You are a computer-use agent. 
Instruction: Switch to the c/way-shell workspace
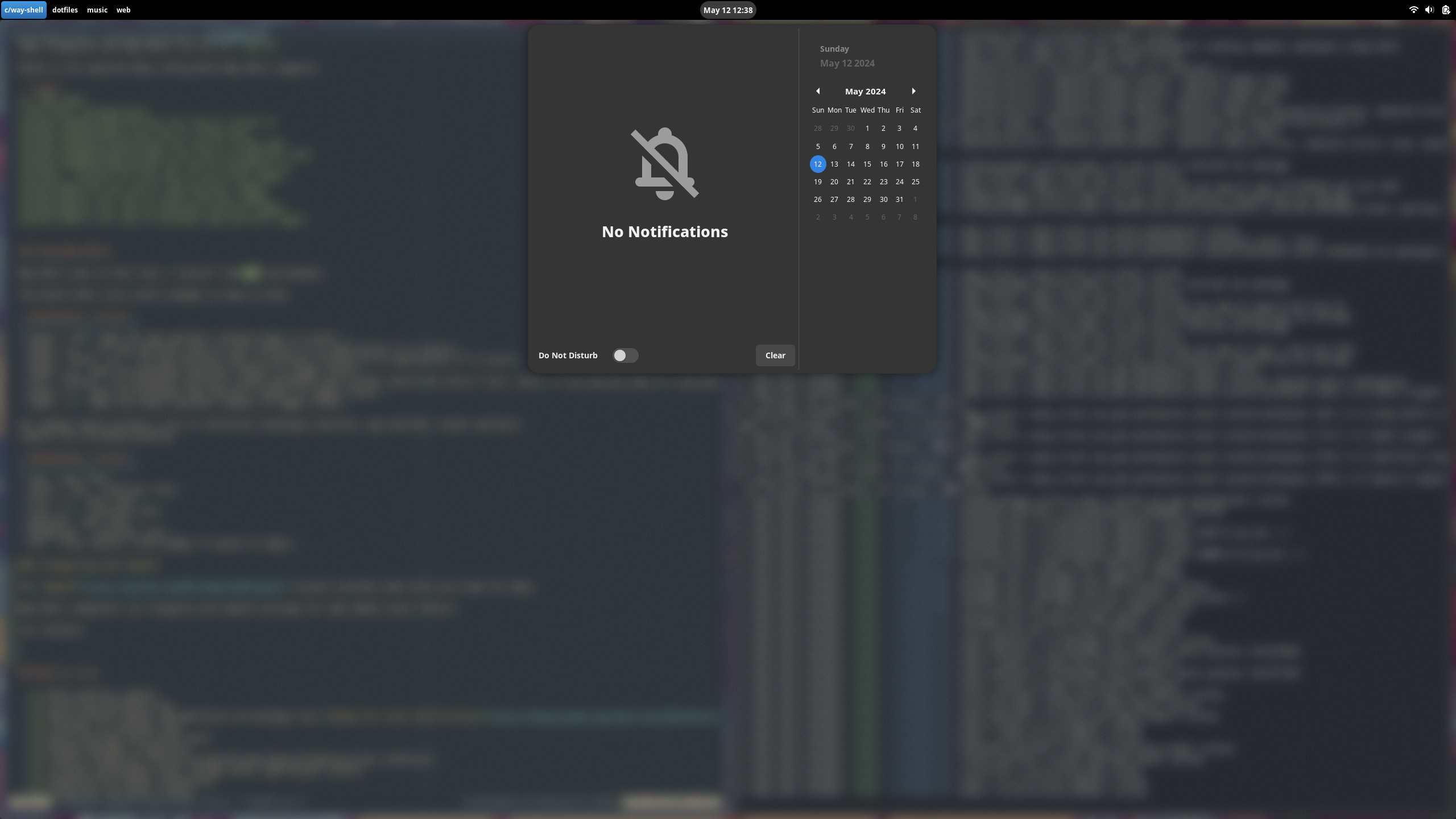tap(23, 10)
